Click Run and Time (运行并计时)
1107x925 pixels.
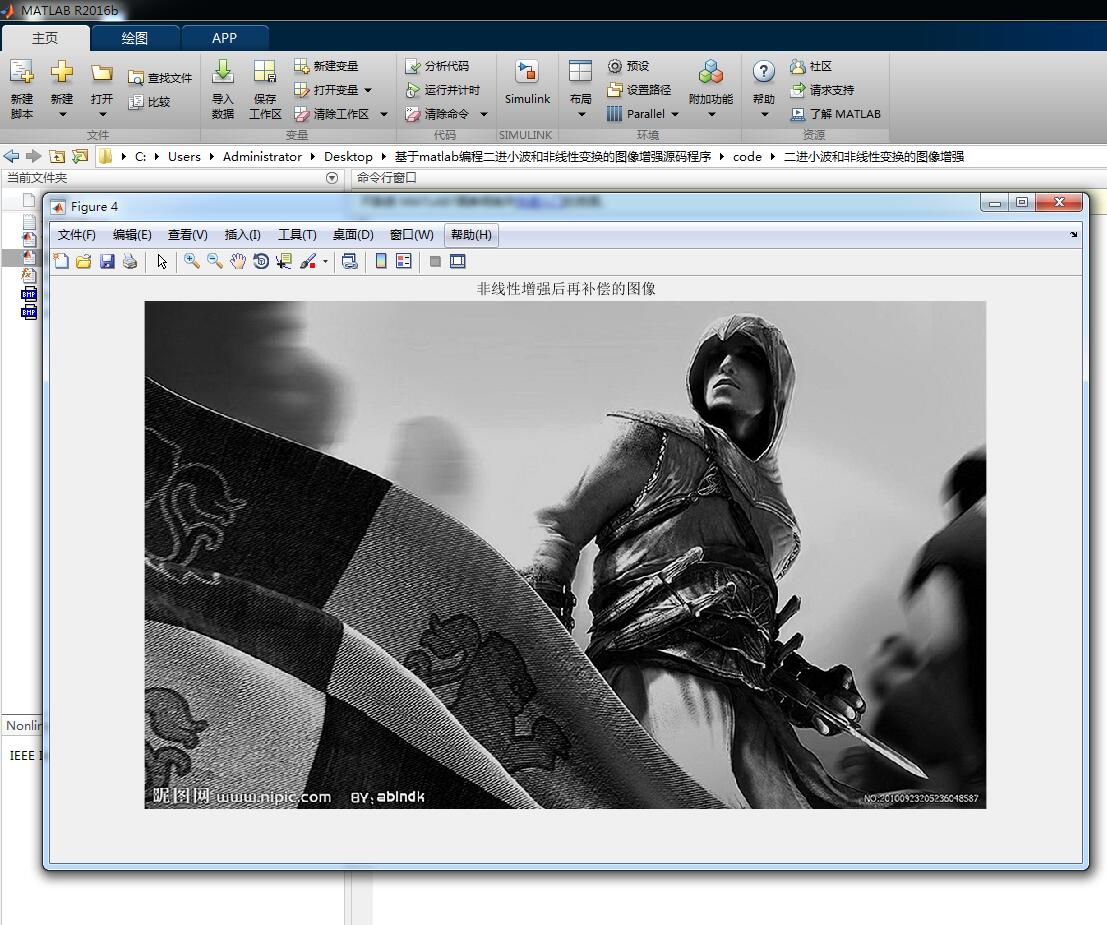(443, 90)
